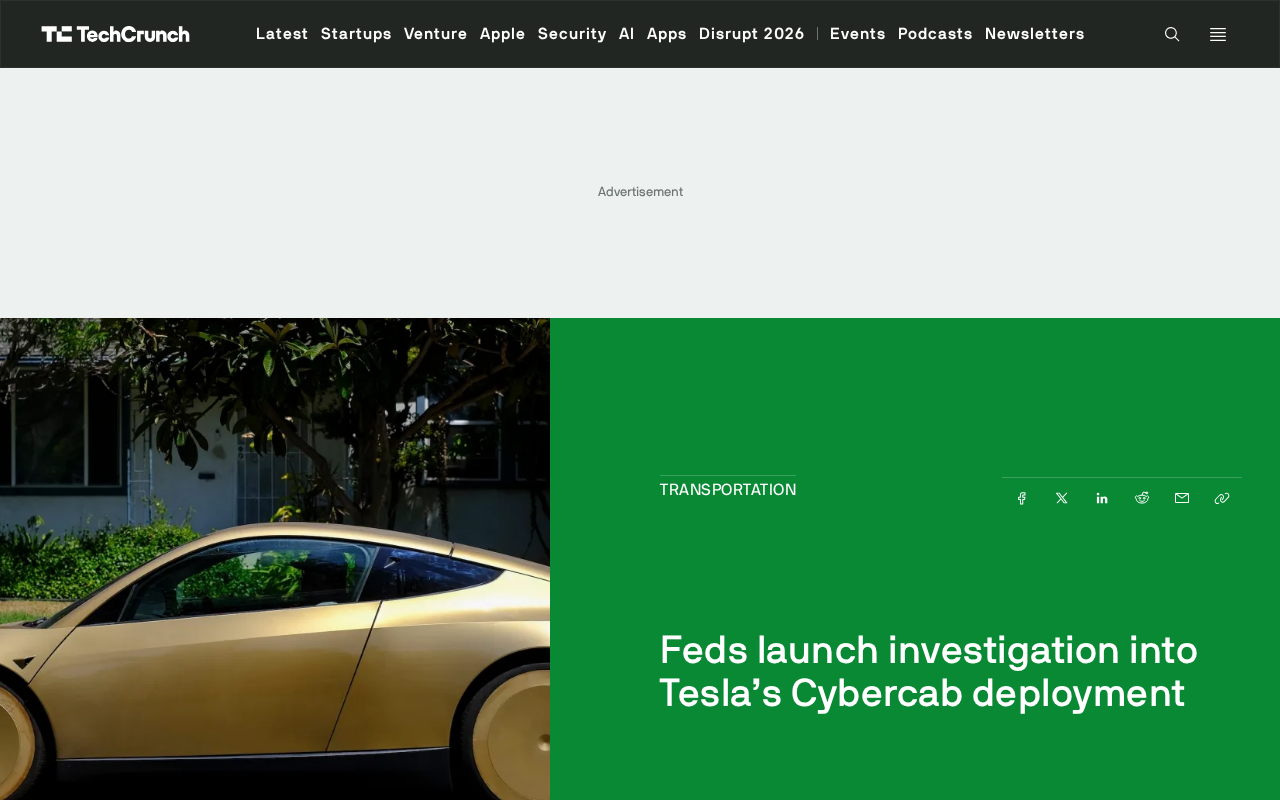Share the article via email
The height and width of the screenshot is (800, 1280).
point(1182,498)
